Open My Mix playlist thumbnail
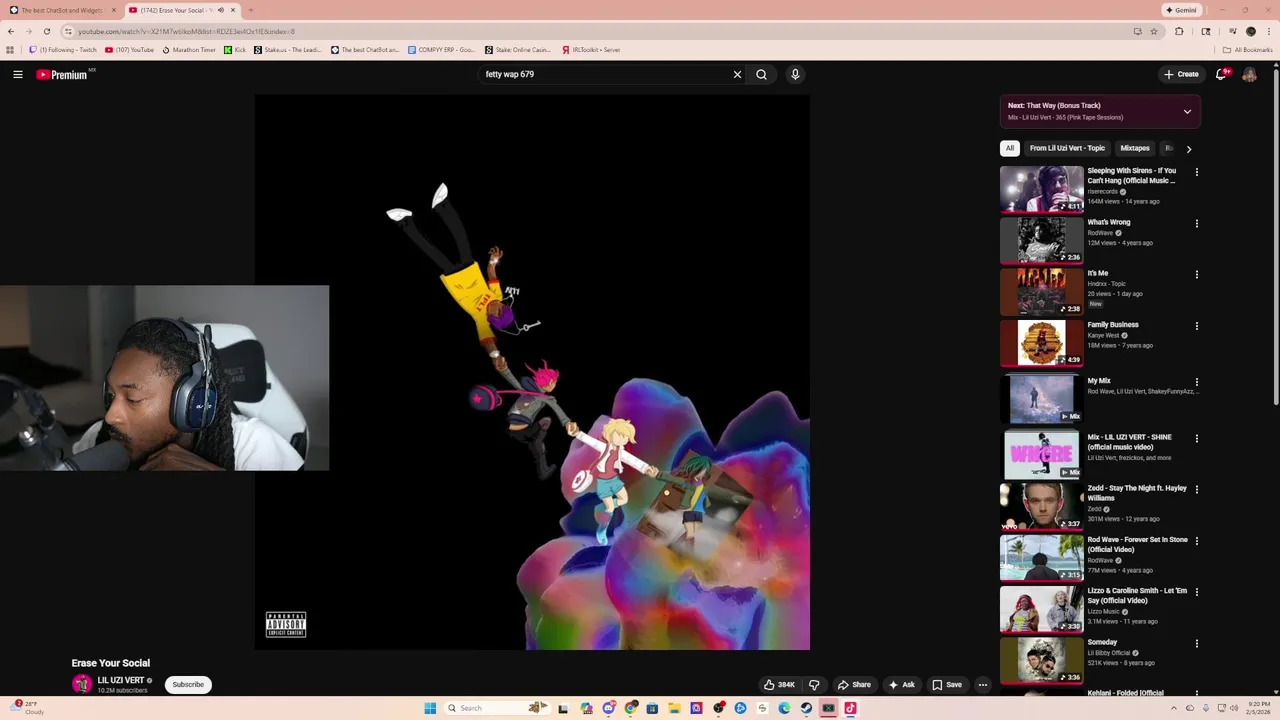 point(1041,397)
